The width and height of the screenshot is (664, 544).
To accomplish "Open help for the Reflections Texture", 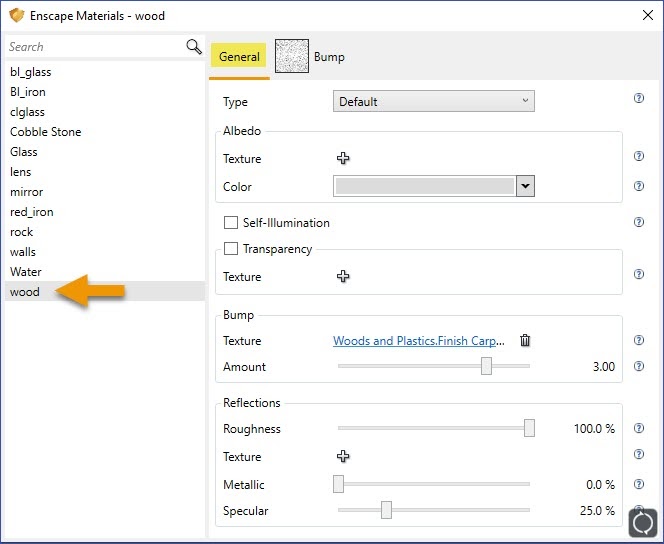I will click(x=639, y=454).
